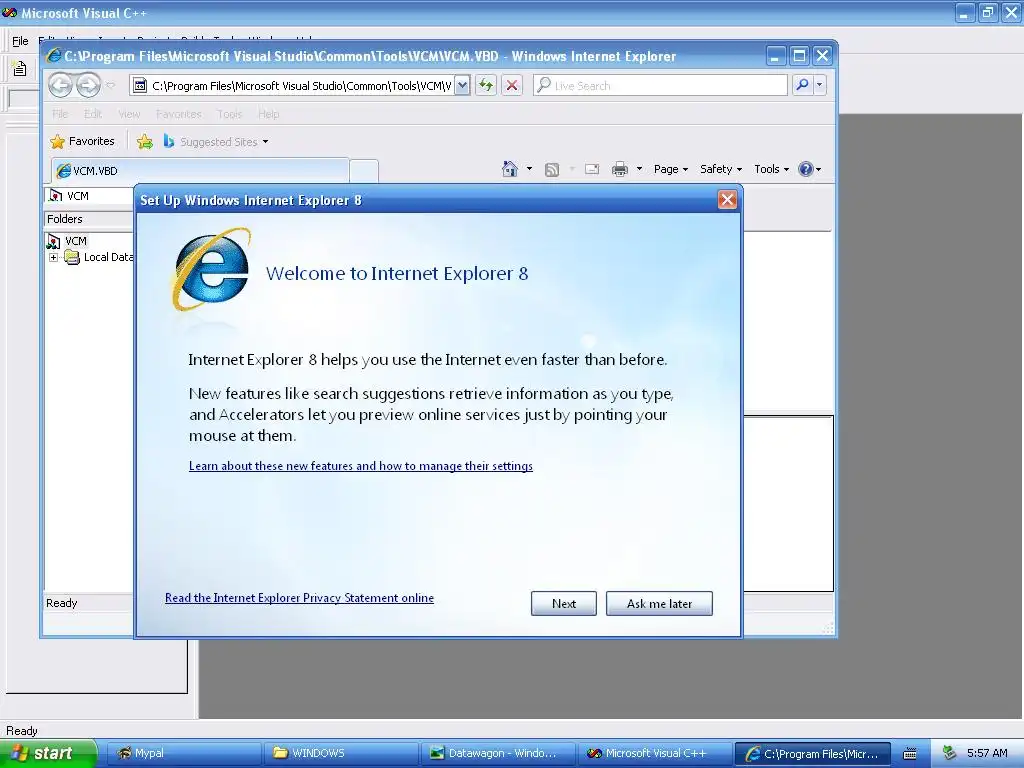Open a new blank IE tab
The image size is (1024, 768).
coord(364,171)
